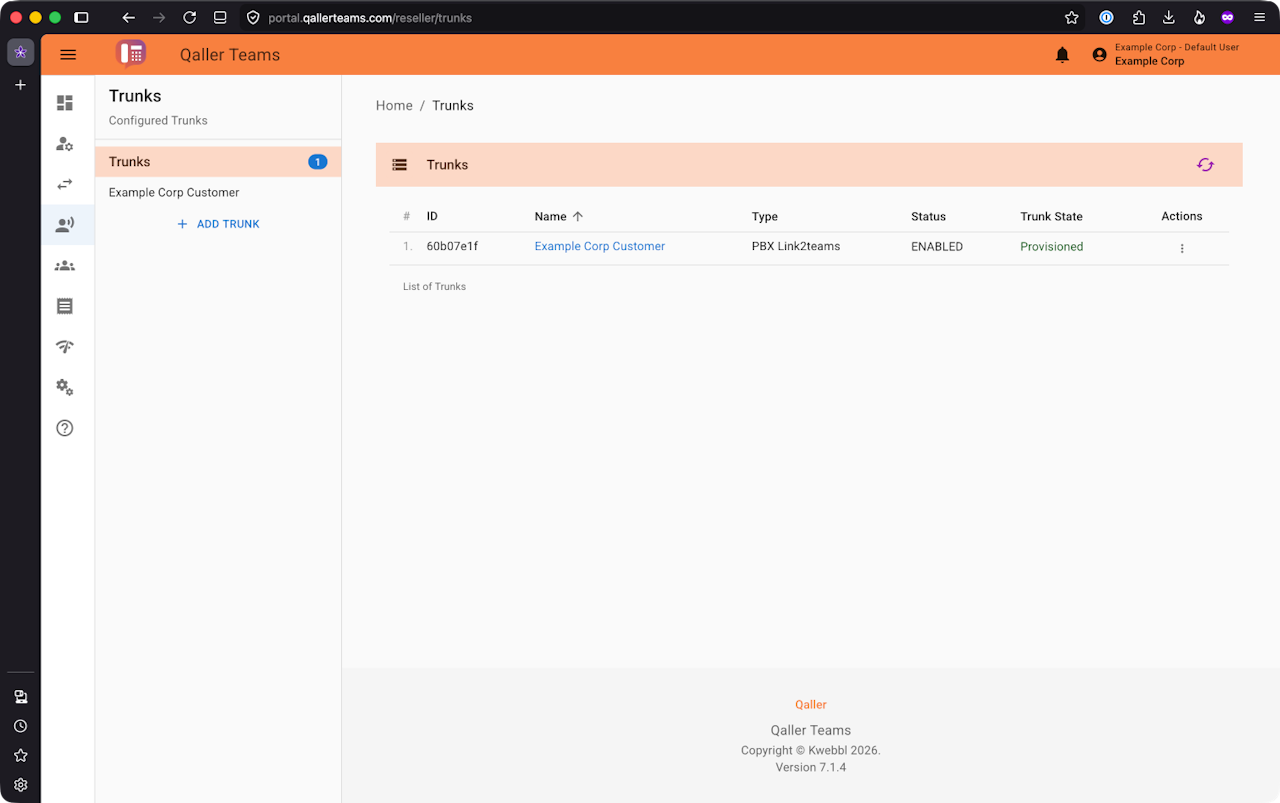Click the site security shield icon
This screenshot has width=1280, height=803.
[253, 18]
